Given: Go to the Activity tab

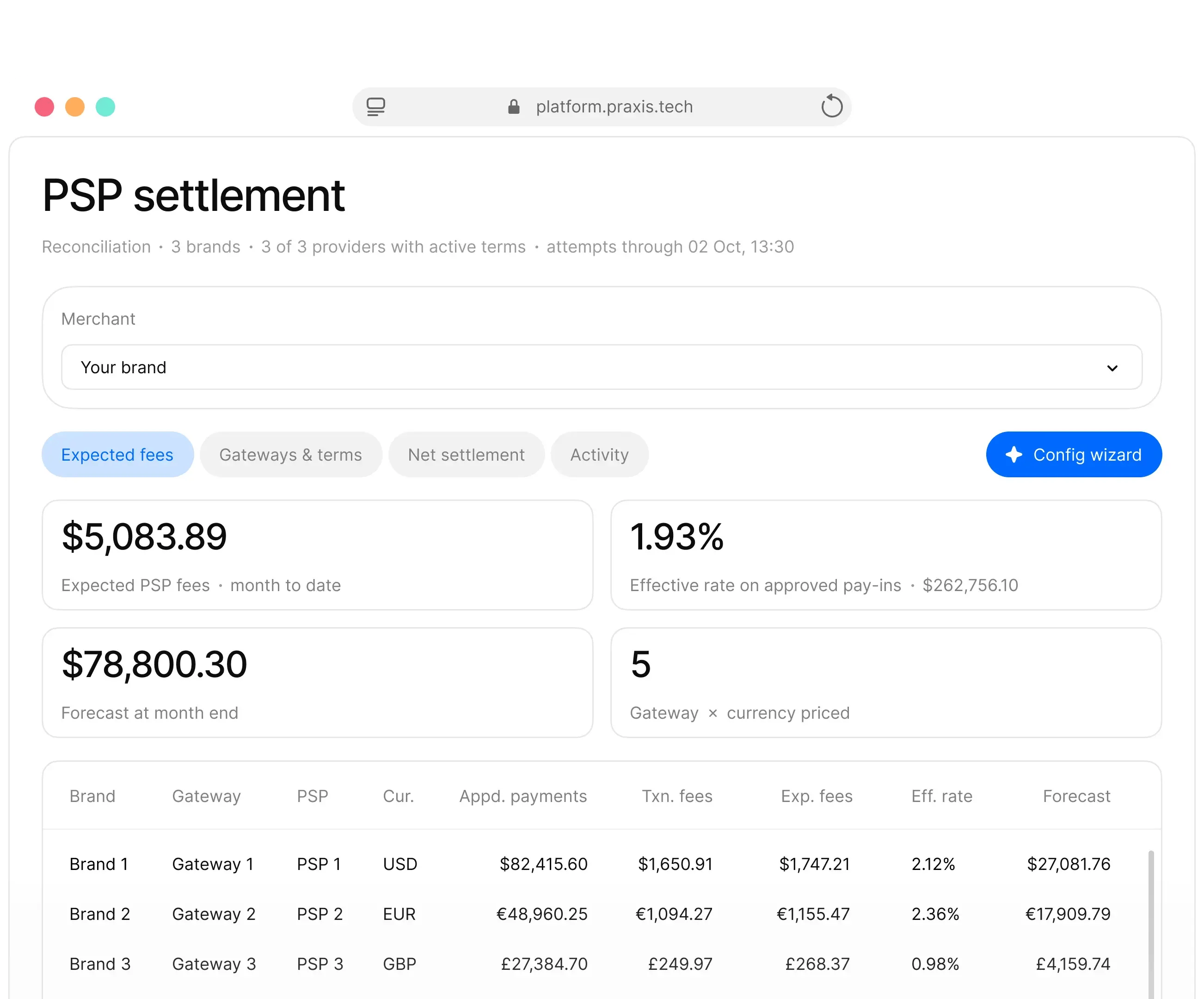Looking at the screenshot, I should tap(599, 454).
